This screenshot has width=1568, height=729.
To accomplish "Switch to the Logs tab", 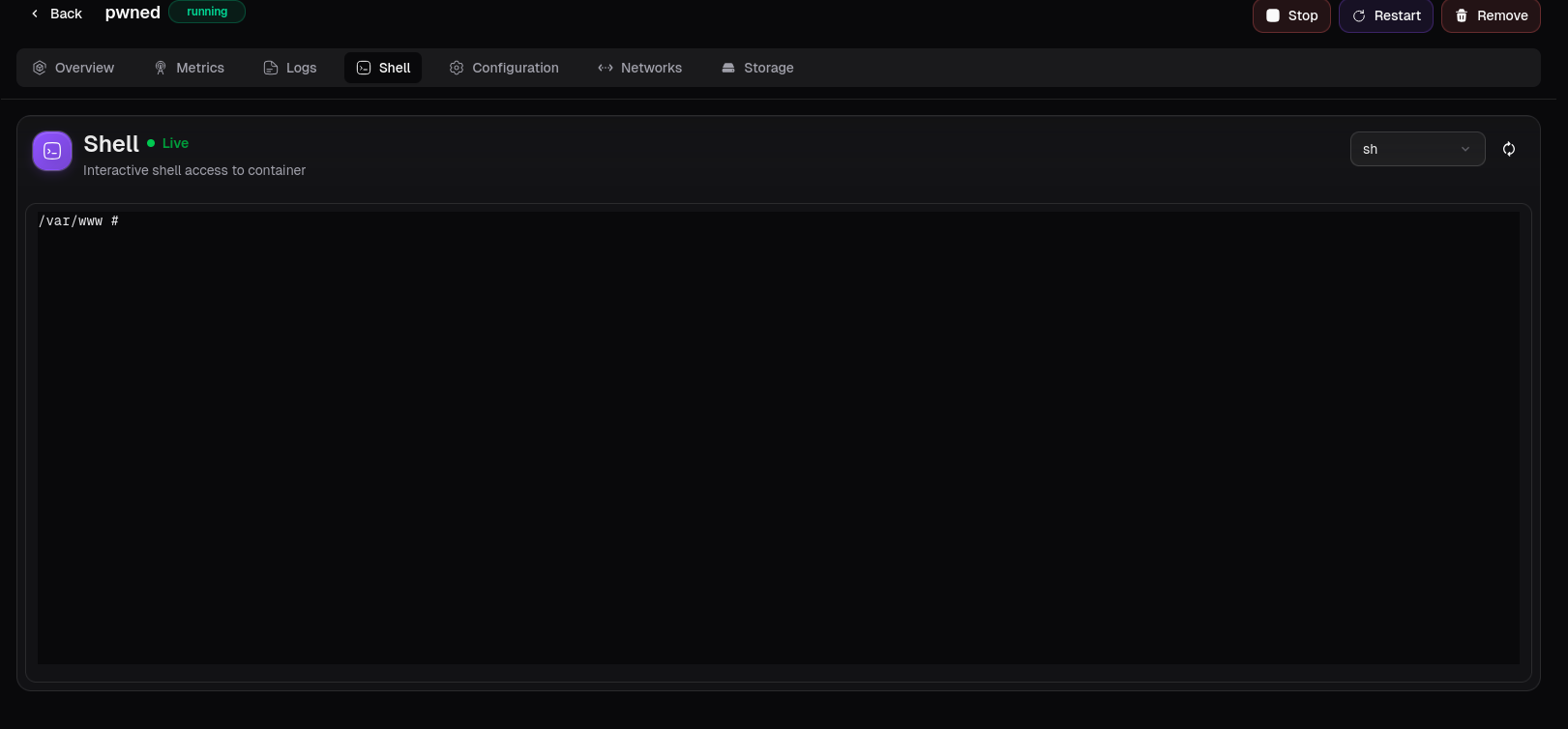I will [x=290, y=68].
